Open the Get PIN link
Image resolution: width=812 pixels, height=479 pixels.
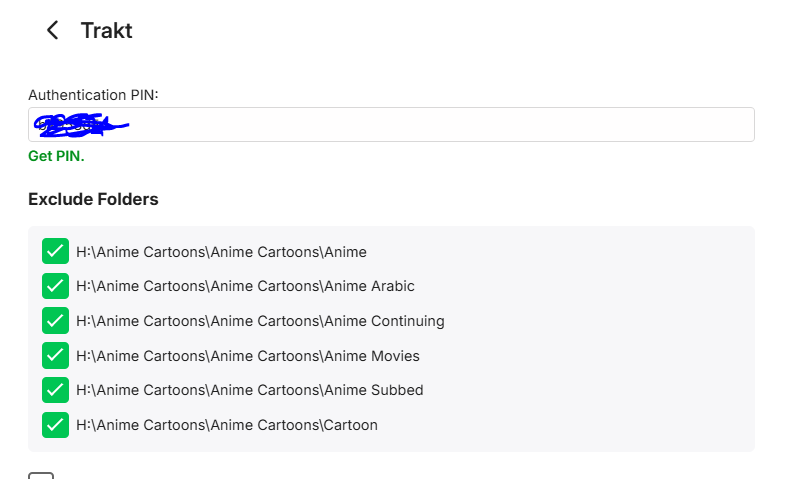(56, 157)
